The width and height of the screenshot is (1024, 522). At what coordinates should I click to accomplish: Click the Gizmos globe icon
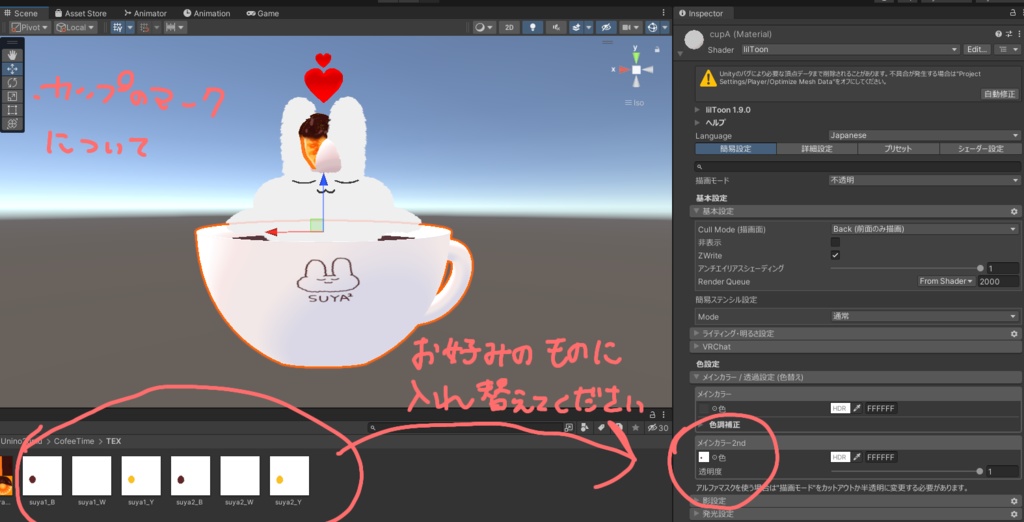(652, 27)
